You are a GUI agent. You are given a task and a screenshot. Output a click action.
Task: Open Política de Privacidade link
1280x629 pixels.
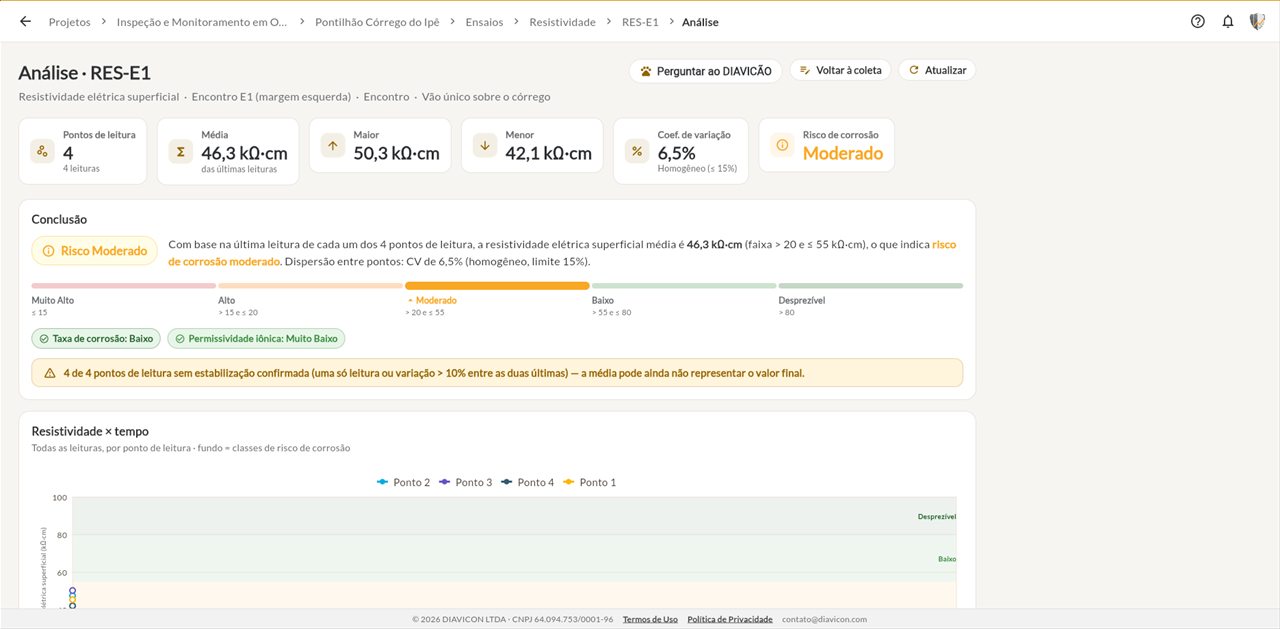[730, 619]
